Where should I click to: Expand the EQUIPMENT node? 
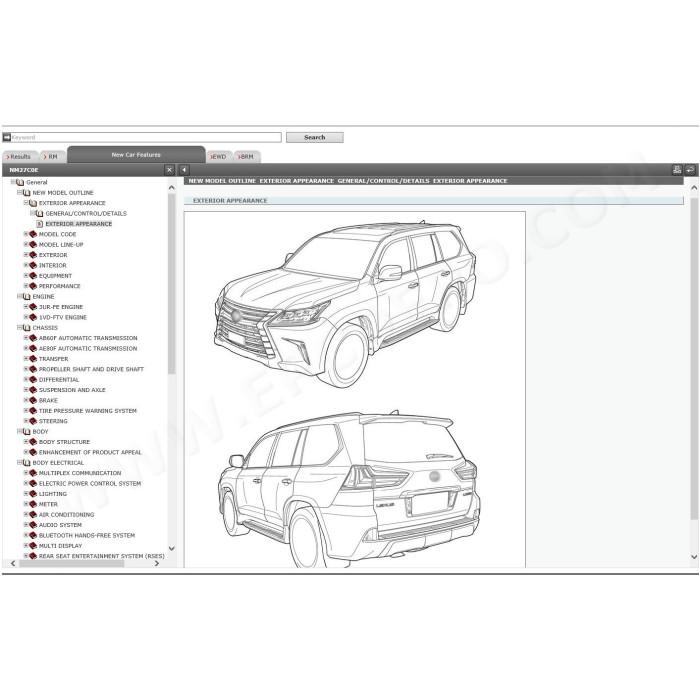tap(26, 275)
